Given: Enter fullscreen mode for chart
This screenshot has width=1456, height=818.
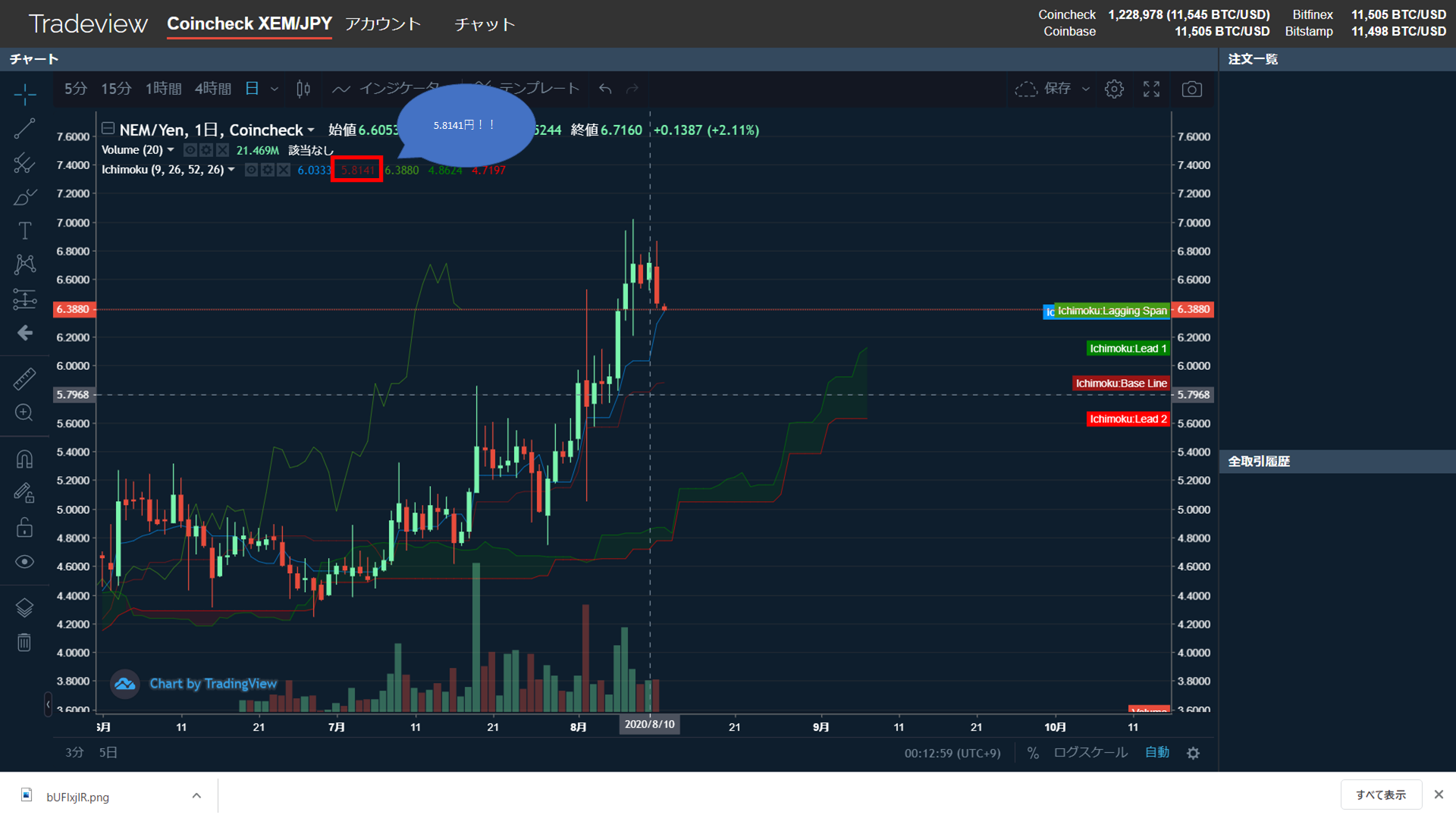Looking at the screenshot, I should (1151, 89).
